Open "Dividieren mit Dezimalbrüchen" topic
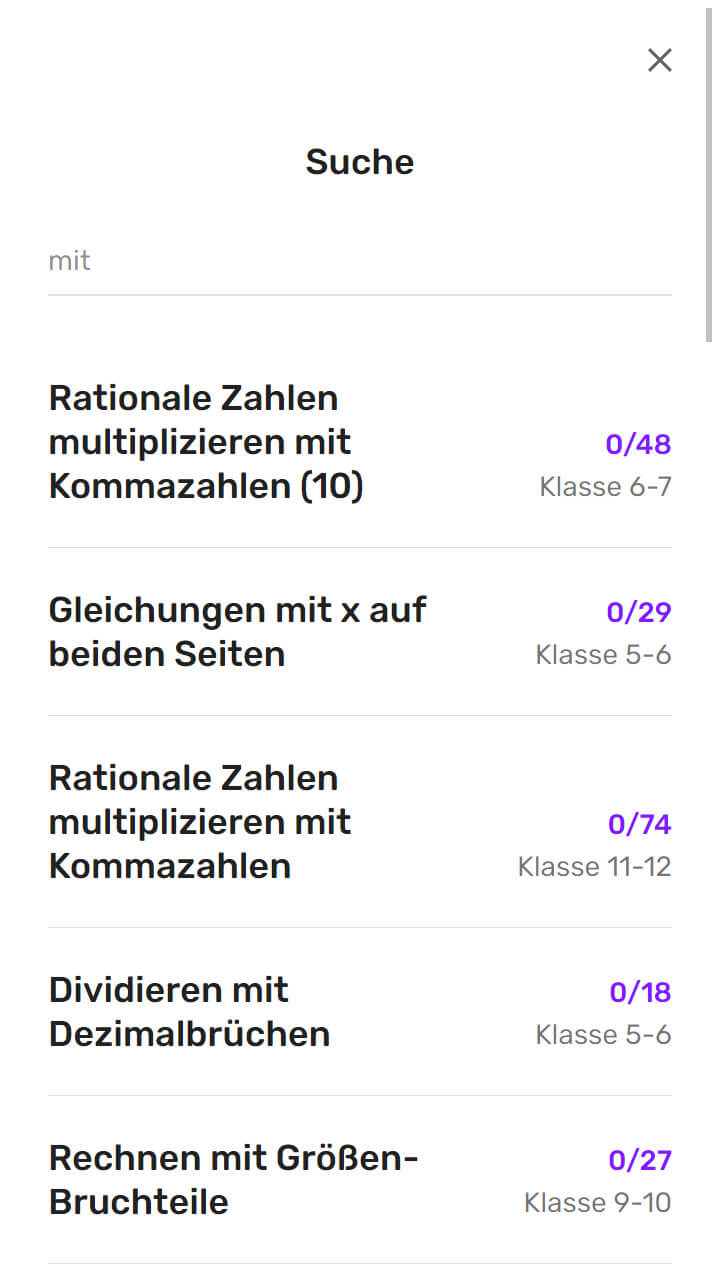The image size is (720, 1275). (189, 1011)
